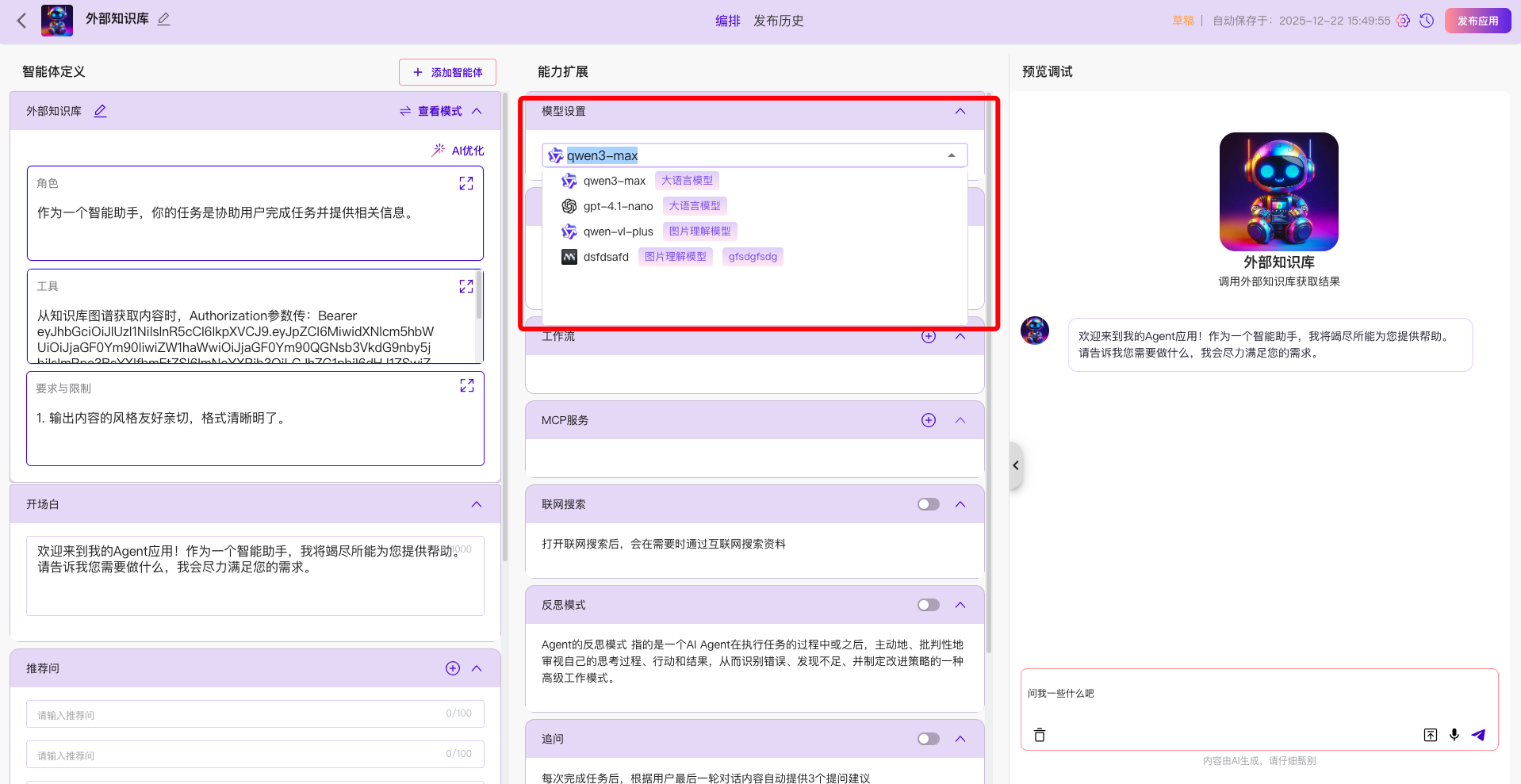Enable the 联网搜索 toggle
Image resolution: width=1521 pixels, height=784 pixels.
[x=928, y=504]
